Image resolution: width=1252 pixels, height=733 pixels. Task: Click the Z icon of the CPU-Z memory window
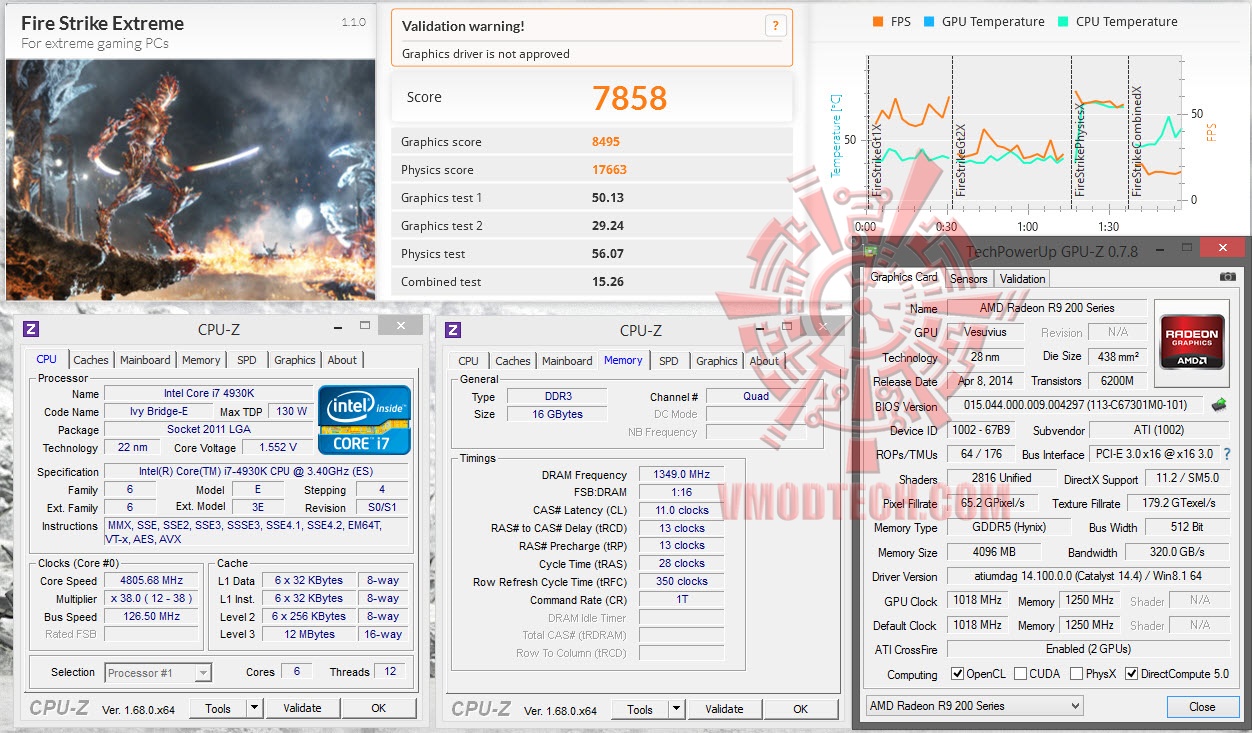tap(453, 329)
